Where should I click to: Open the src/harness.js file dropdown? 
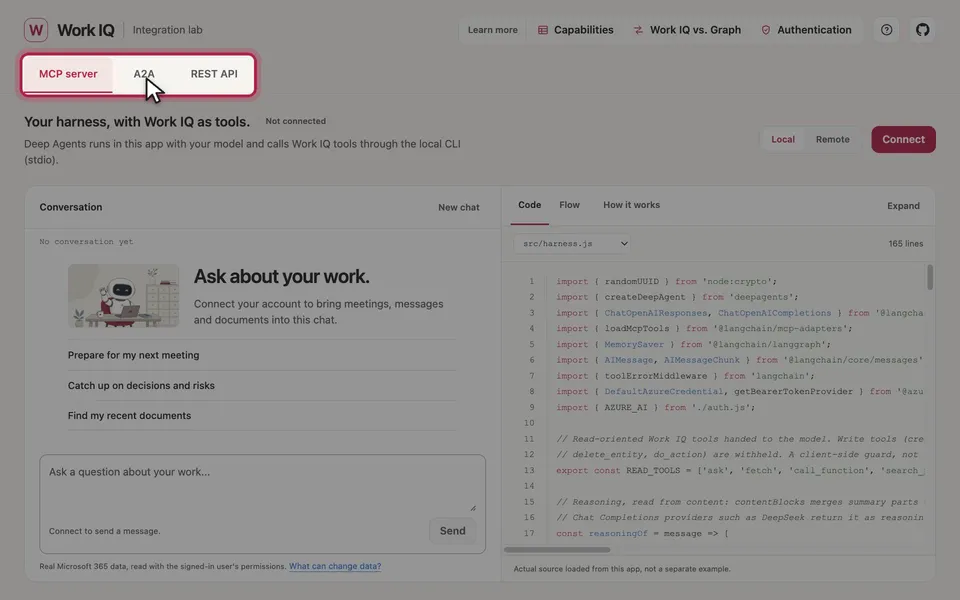[x=572, y=244]
